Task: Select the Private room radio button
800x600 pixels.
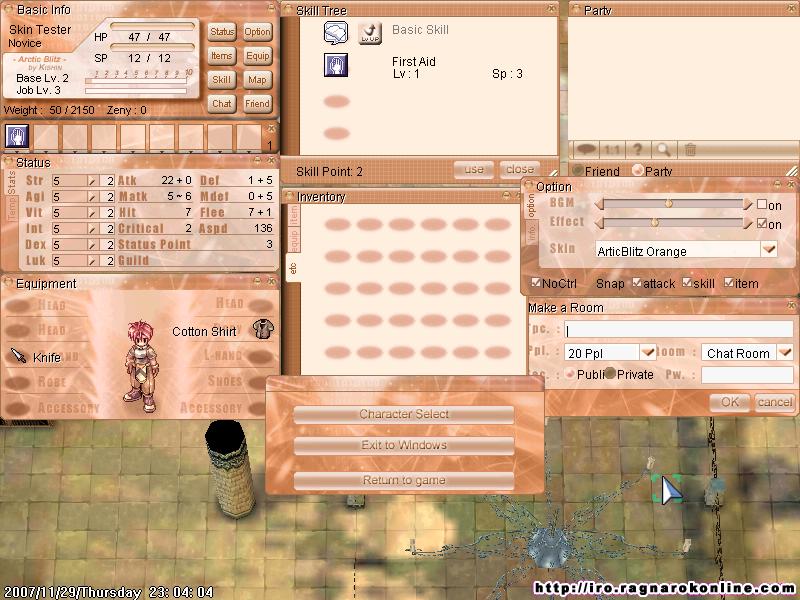Action: click(x=609, y=373)
